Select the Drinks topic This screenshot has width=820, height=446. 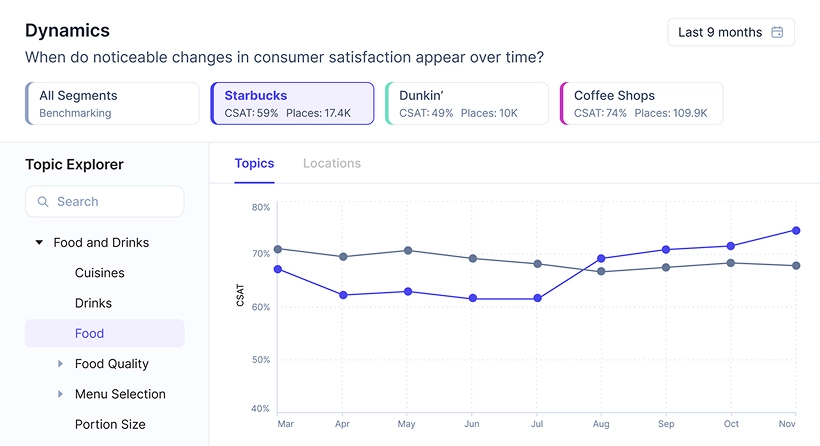(93, 303)
